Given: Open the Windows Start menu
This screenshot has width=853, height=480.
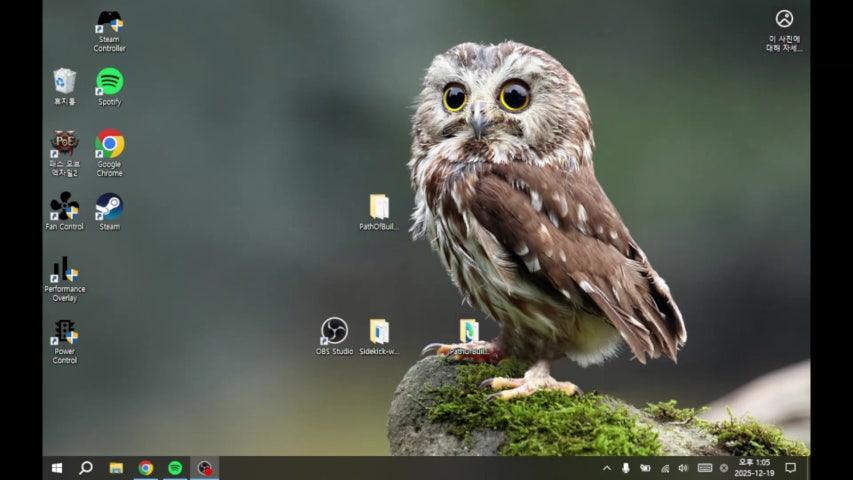Looking at the screenshot, I should tap(57, 468).
